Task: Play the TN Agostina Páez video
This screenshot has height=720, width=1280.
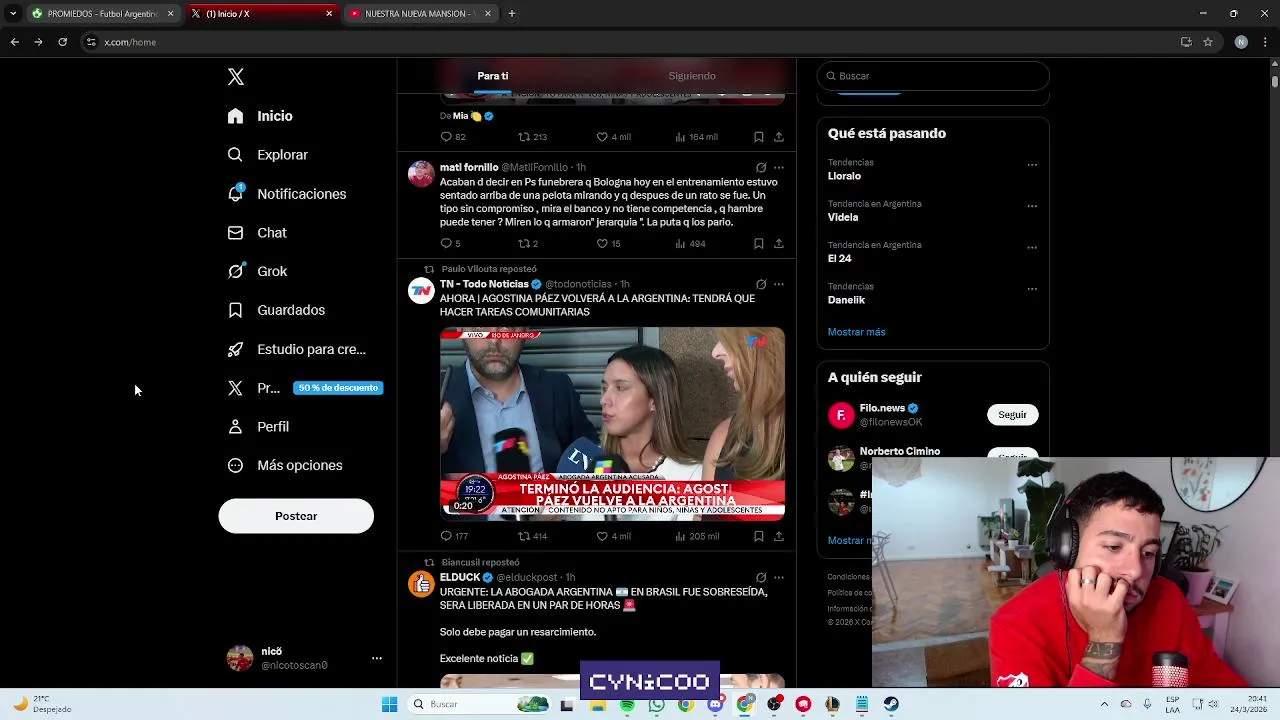Action: click(x=612, y=423)
